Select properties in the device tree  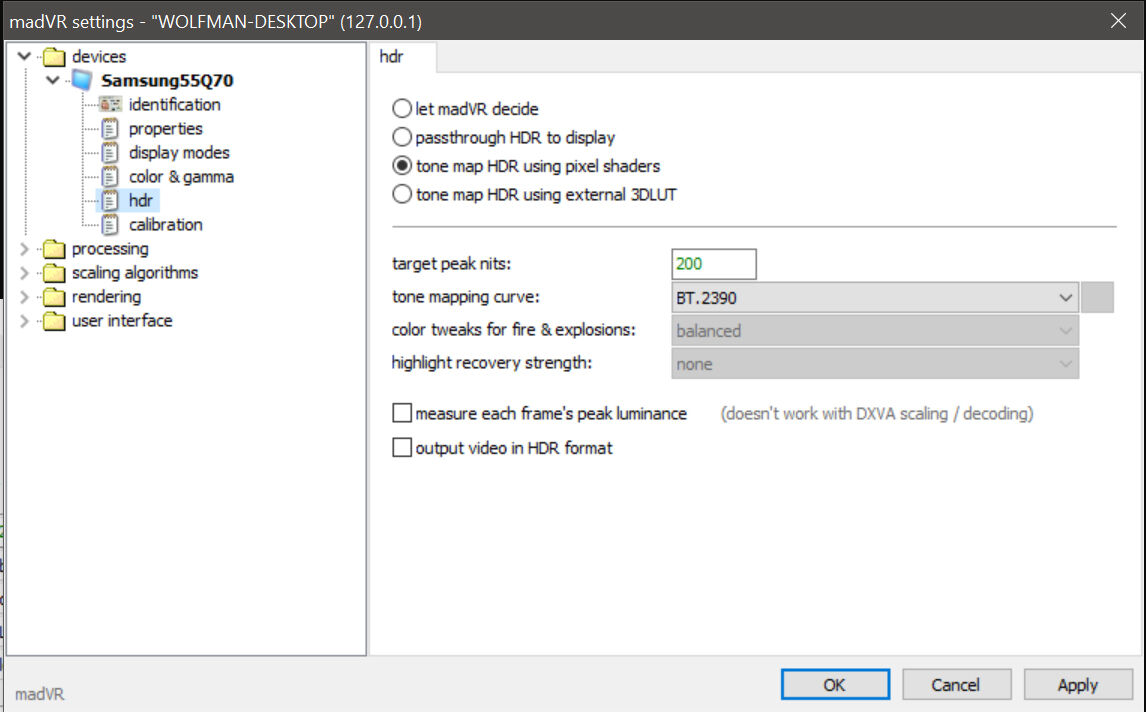point(166,129)
